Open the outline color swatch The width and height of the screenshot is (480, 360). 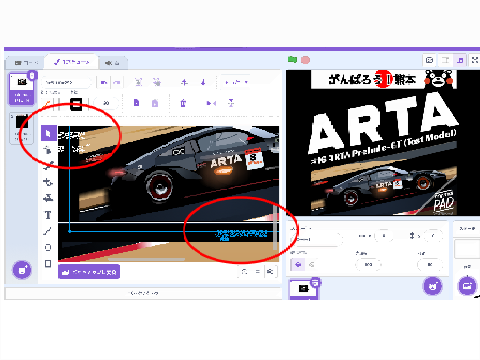[76, 104]
